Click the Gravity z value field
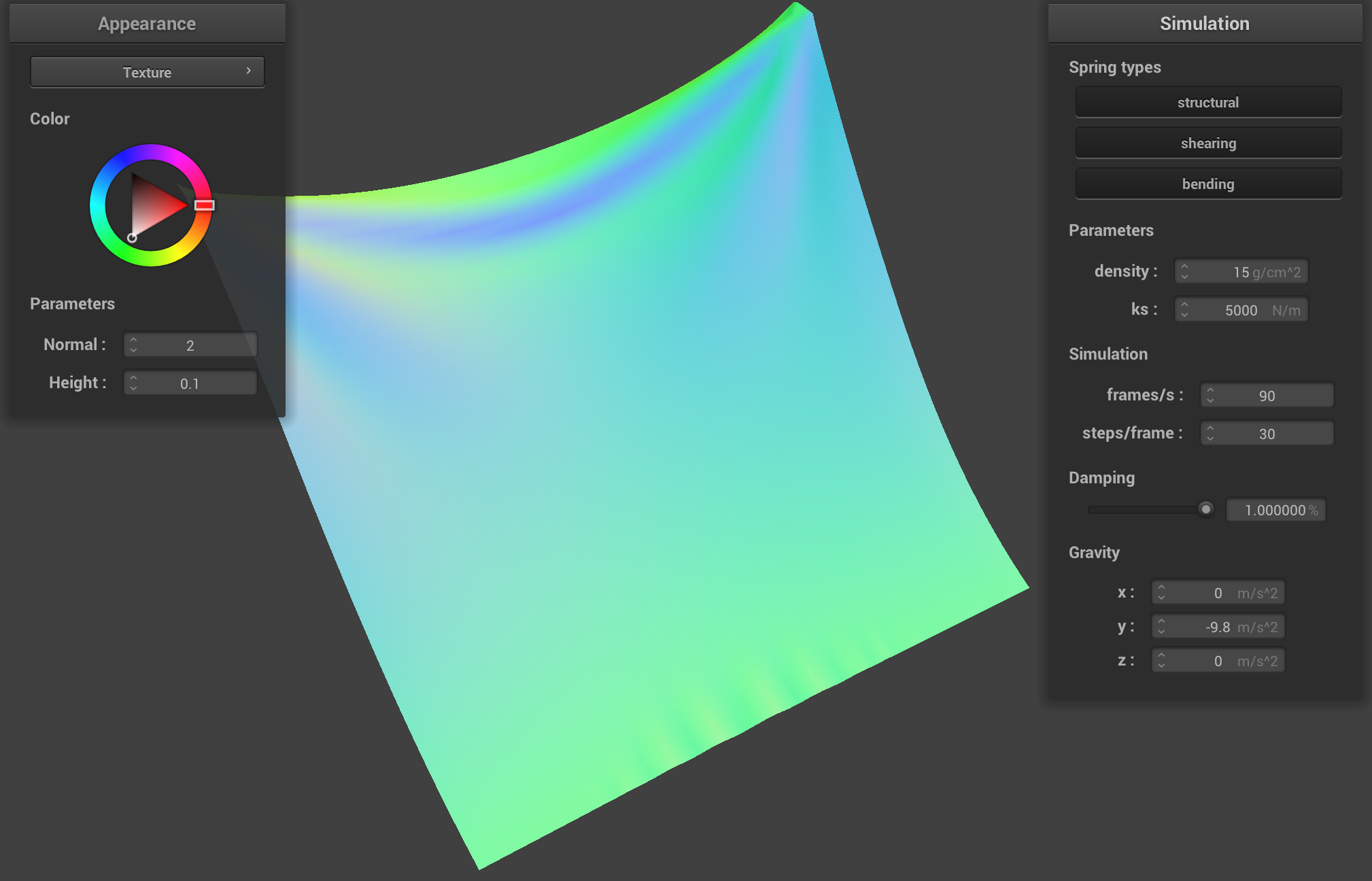 point(1218,661)
